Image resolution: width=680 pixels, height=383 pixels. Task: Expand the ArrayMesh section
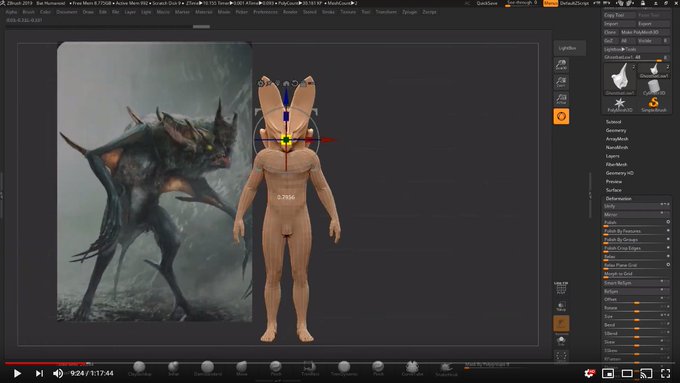pyautogui.click(x=617, y=139)
